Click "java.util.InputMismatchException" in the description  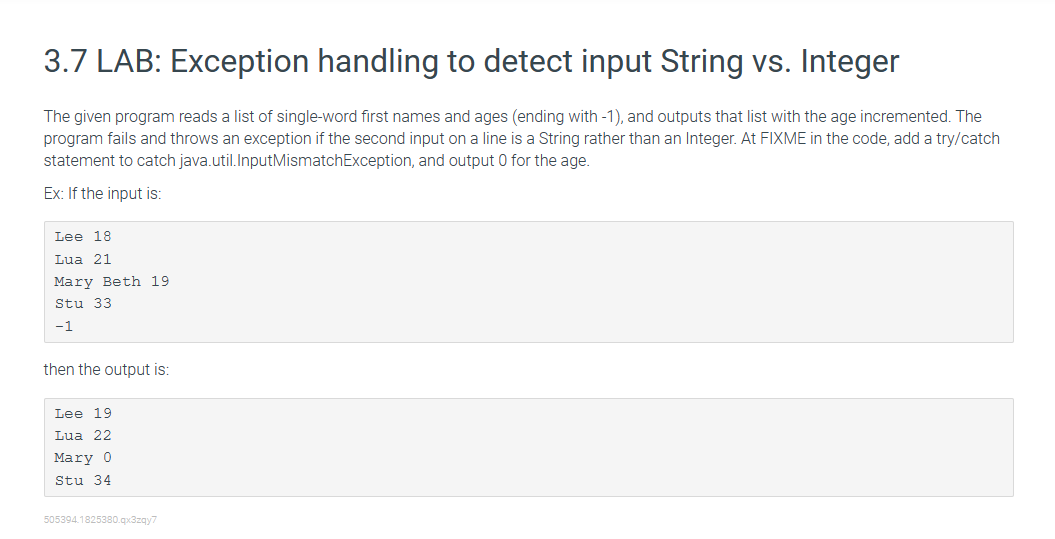coord(295,161)
